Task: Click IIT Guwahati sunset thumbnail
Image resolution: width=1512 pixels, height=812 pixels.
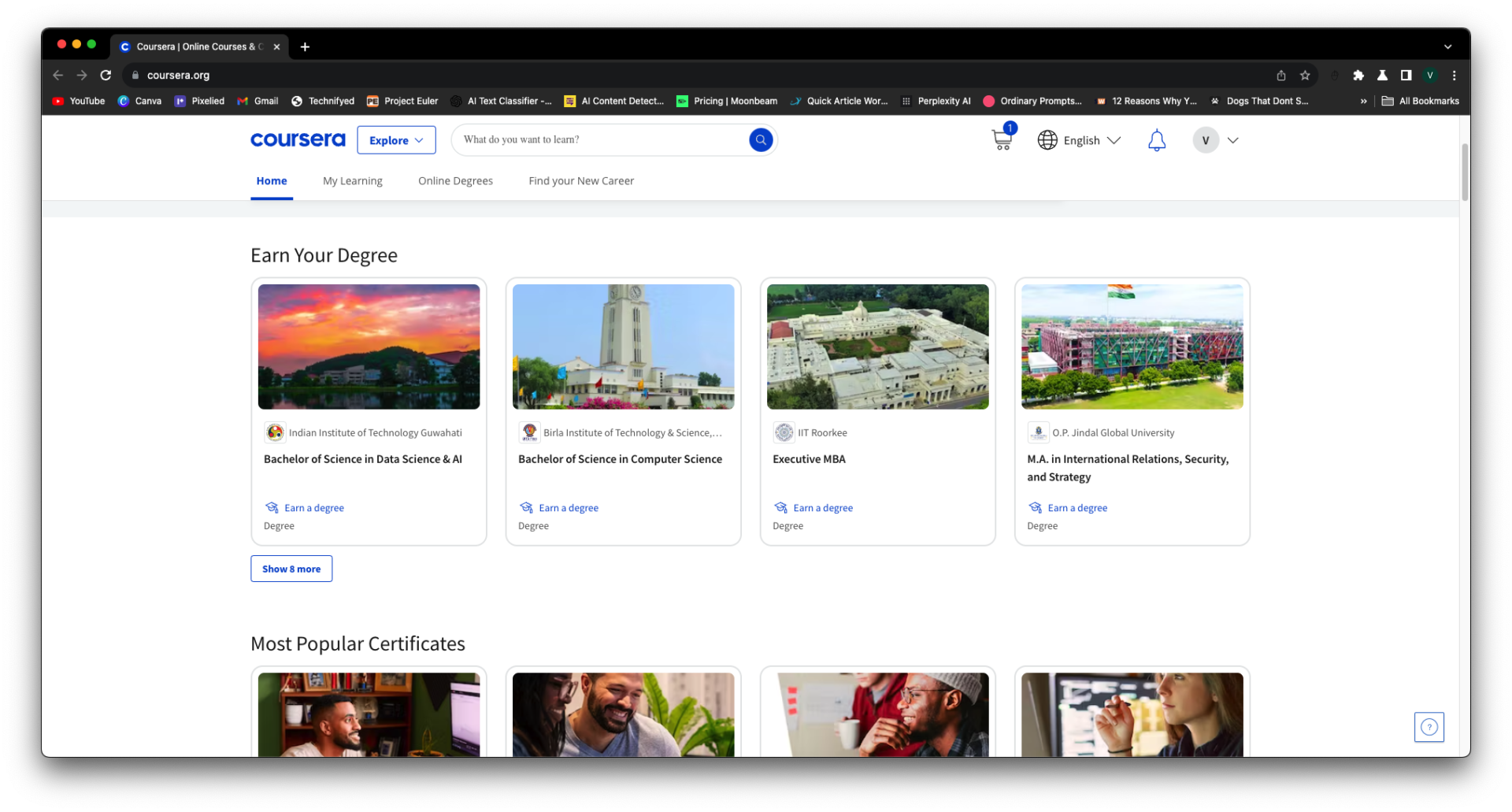Action: pos(369,347)
